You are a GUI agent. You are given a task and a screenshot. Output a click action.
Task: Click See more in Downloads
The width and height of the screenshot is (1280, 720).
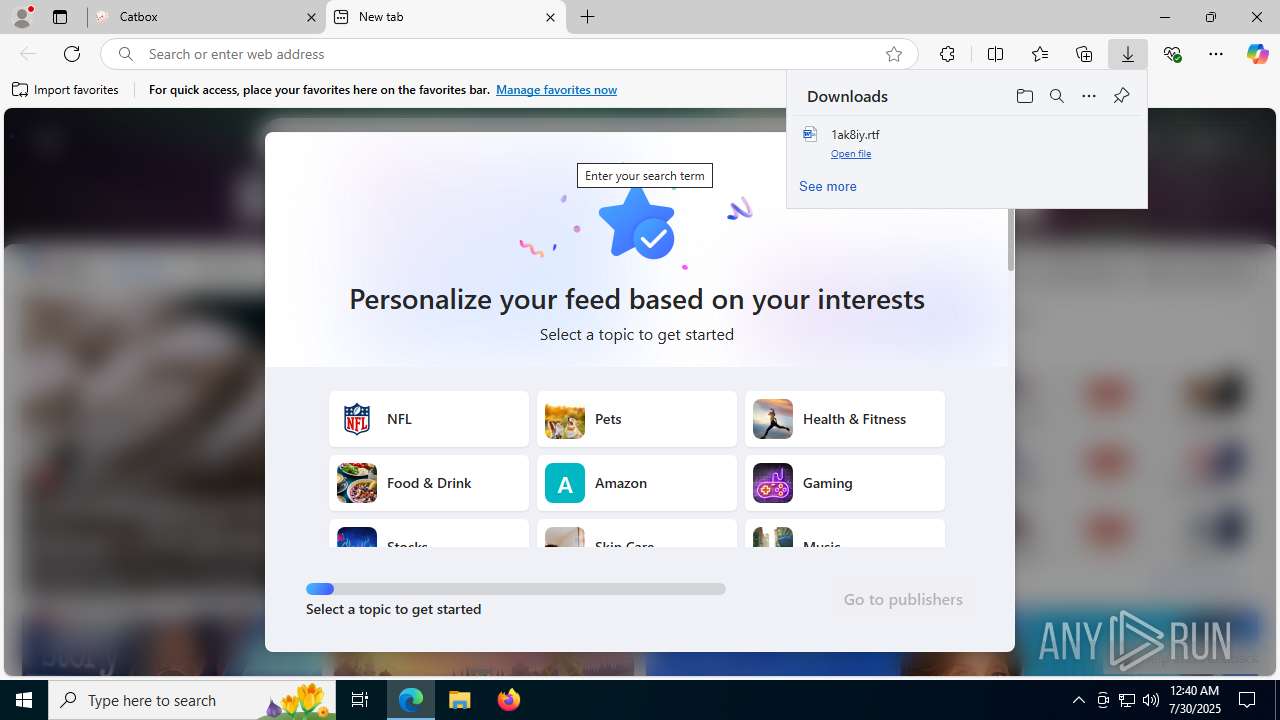tap(827, 186)
